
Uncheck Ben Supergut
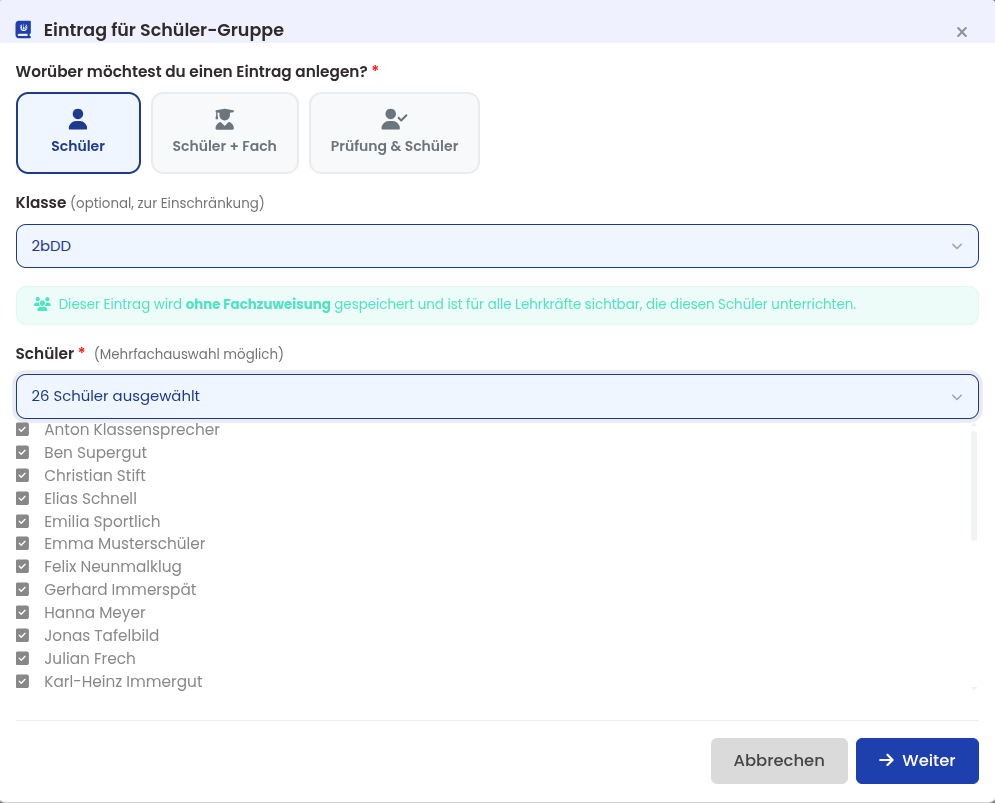22,453
